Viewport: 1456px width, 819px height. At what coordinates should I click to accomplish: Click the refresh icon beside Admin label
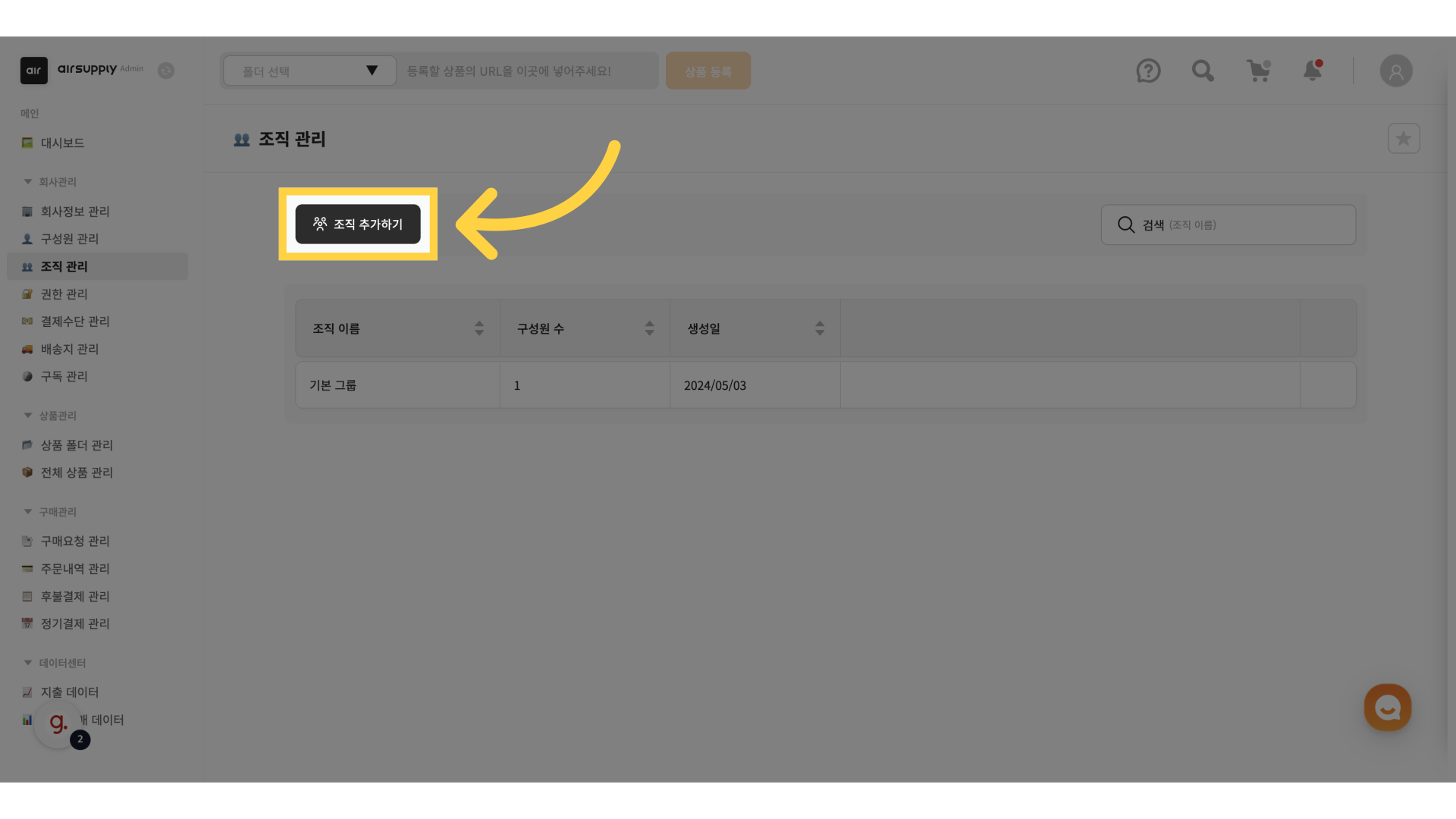(x=166, y=71)
